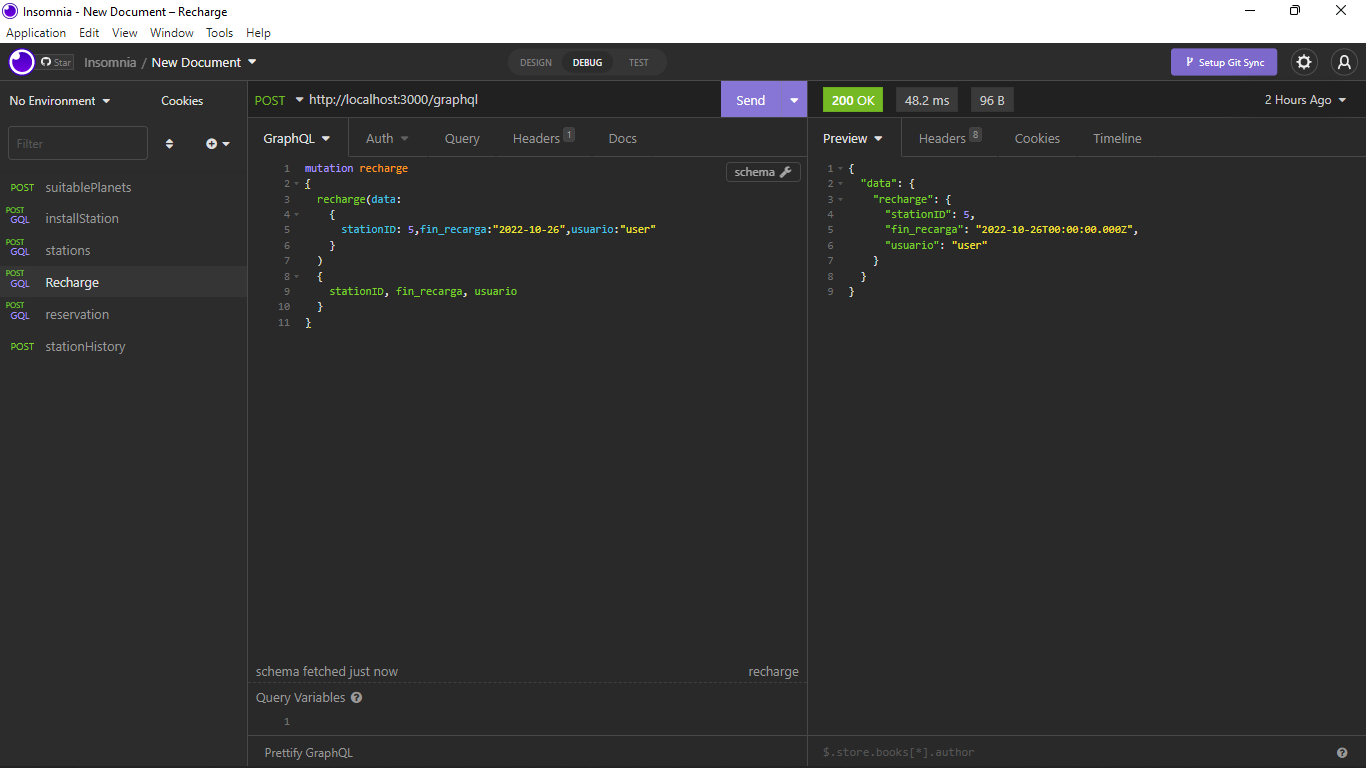Collapse the code fold on line 2
Screen dimensions: 1366x768
pyautogui.click(x=296, y=184)
